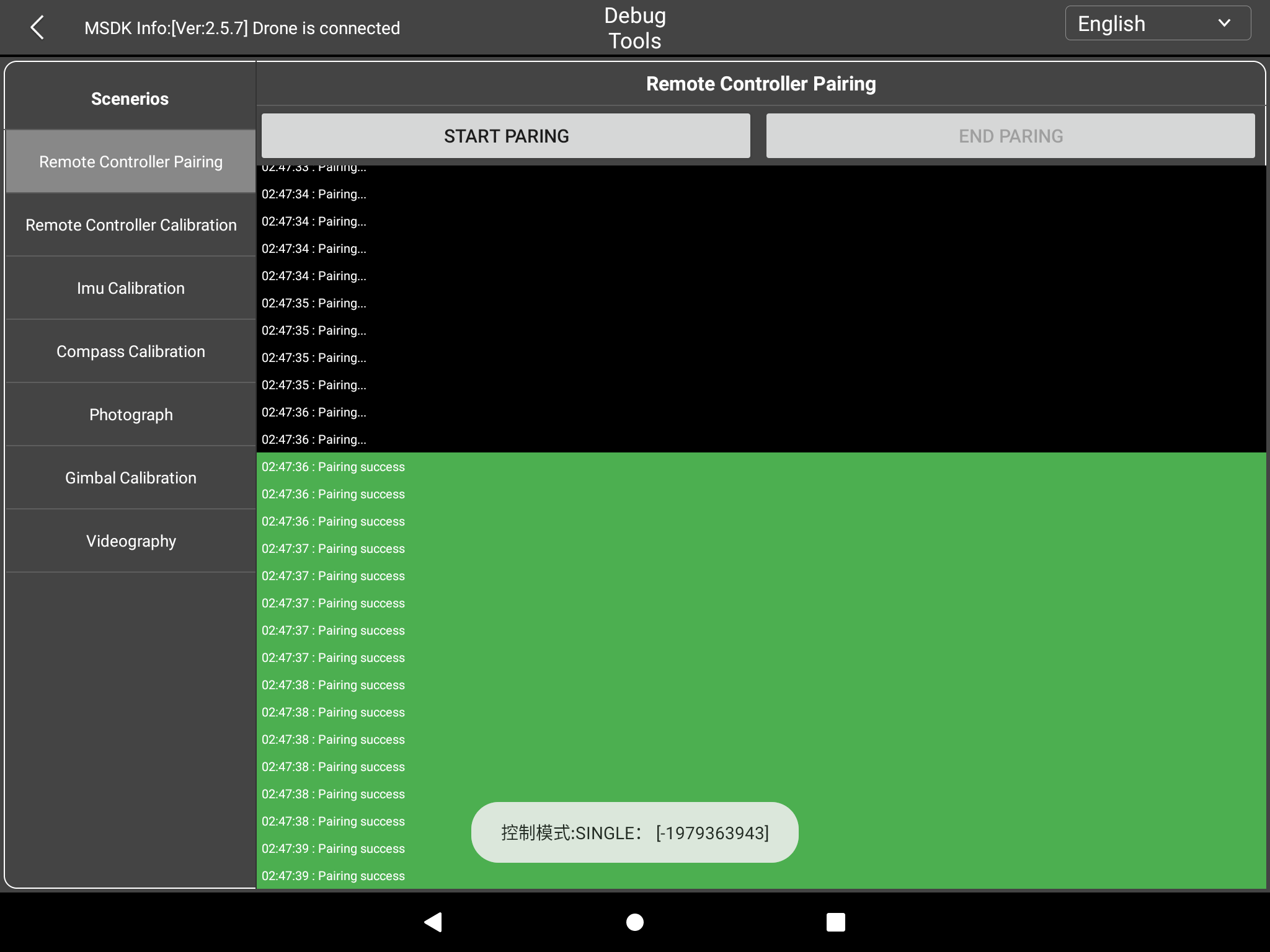The width and height of the screenshot is (1270, 952).
Task: Open Compass Calibration scenario
Action: point(131,351)
